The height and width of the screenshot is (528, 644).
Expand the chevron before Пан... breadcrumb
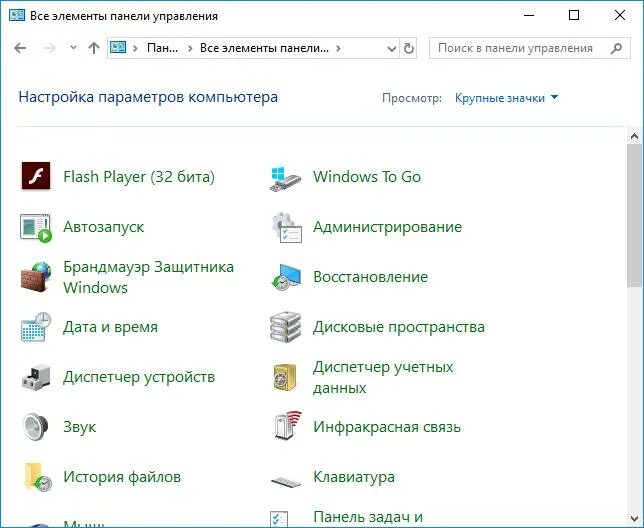coord(135,48)
